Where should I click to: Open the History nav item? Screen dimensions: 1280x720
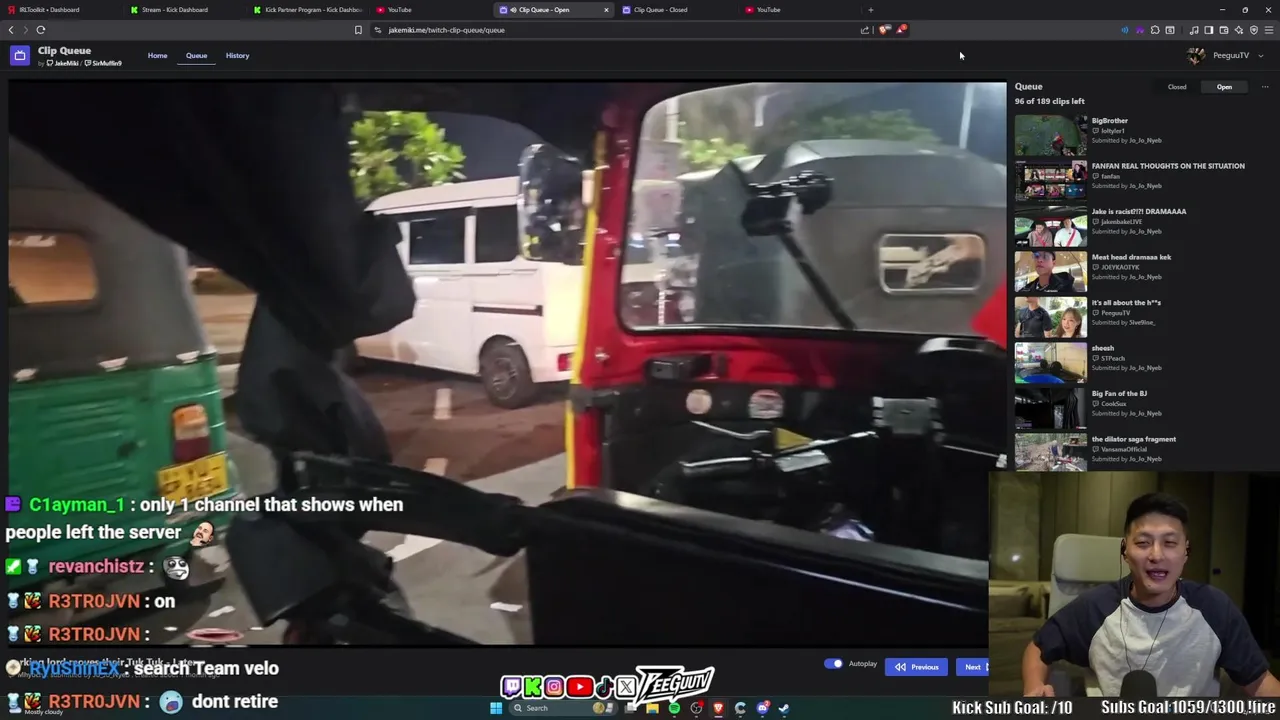click(237, 56)
